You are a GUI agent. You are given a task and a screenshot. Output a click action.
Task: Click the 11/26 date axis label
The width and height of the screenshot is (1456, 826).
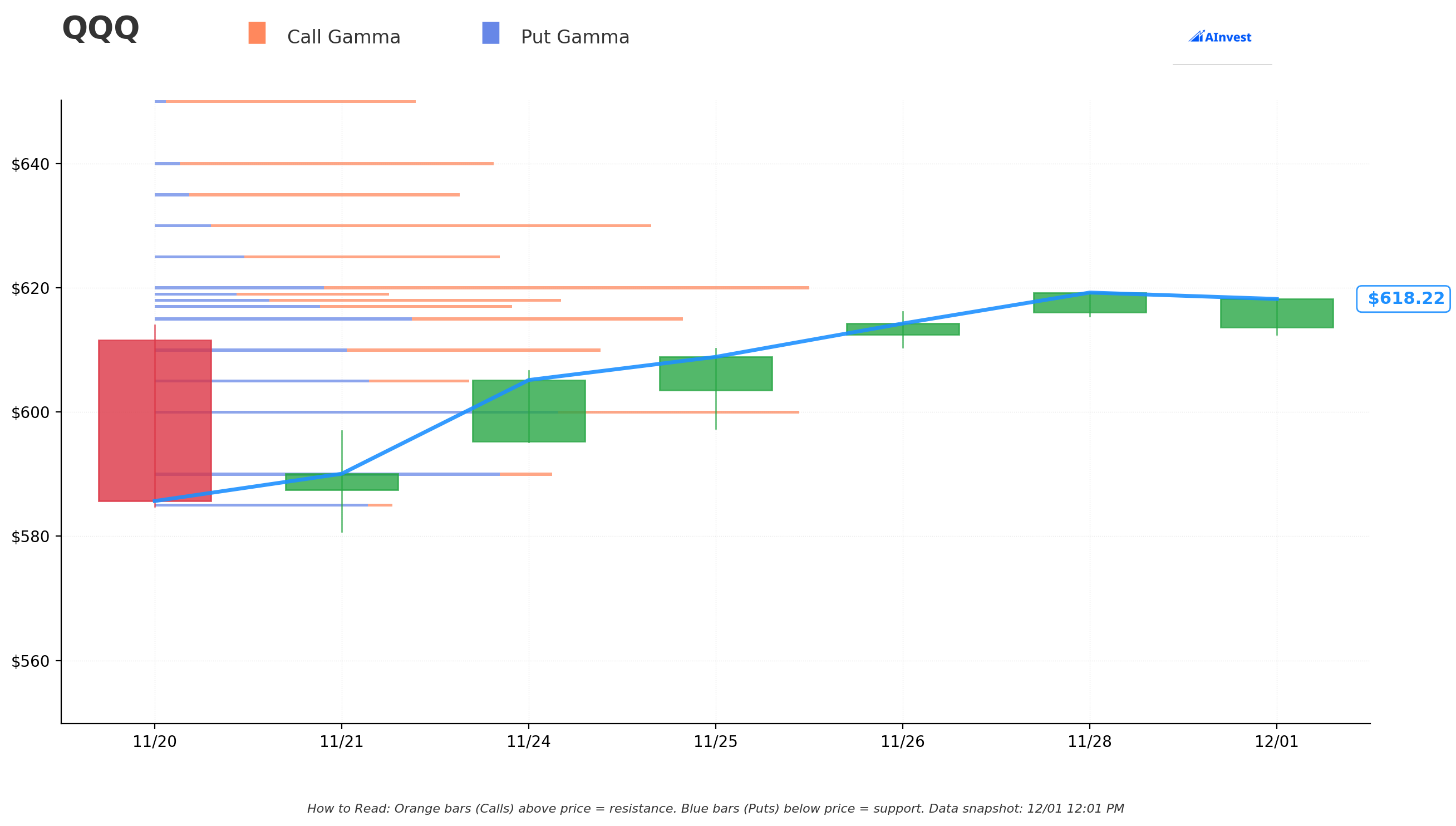(x=902, y=742)
